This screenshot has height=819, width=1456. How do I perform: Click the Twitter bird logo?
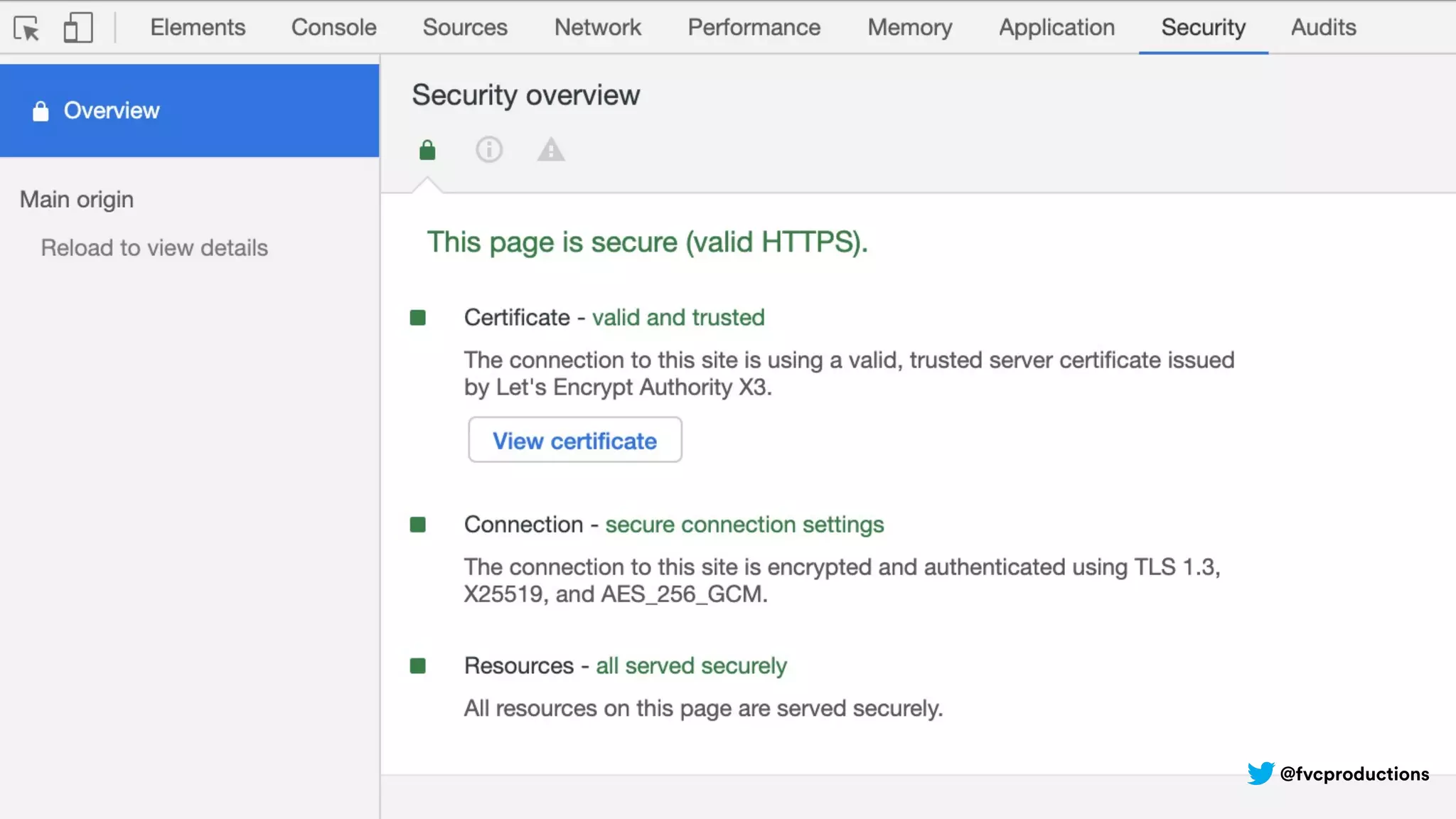coord(1260,773)
